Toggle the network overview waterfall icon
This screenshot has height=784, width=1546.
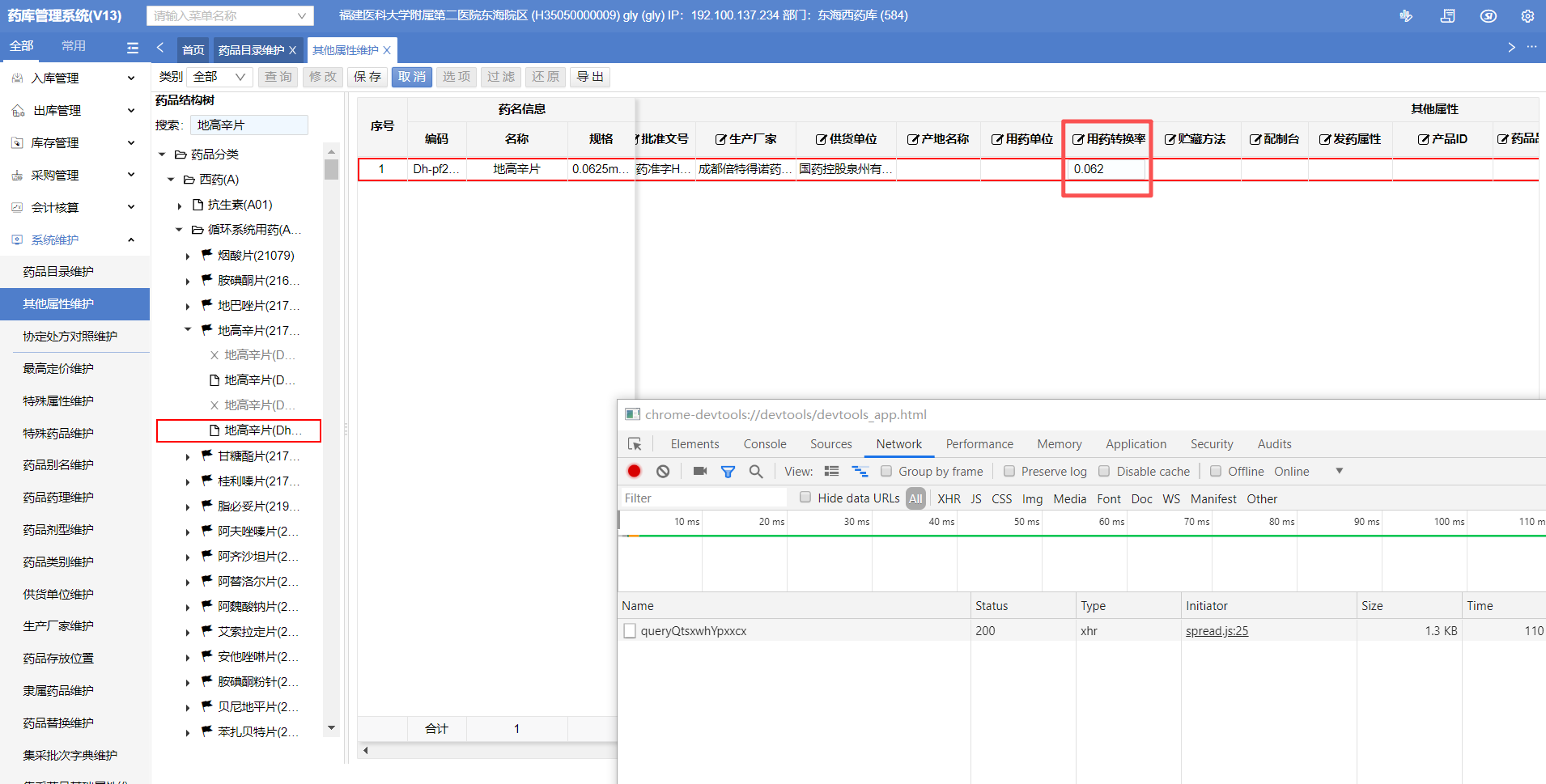click(860, 471)
